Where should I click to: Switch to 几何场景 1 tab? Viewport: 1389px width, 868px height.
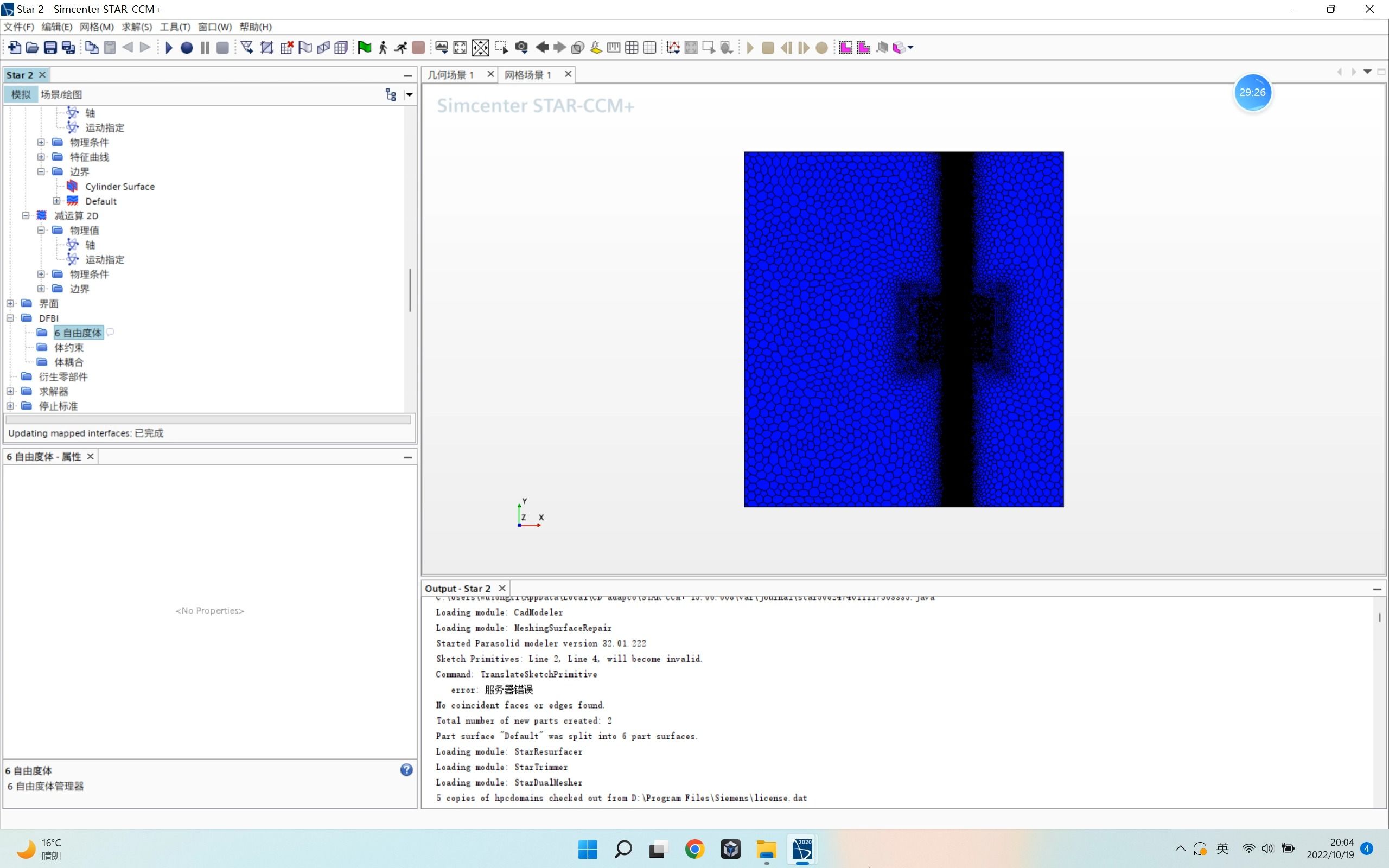[x=450, y=75]
